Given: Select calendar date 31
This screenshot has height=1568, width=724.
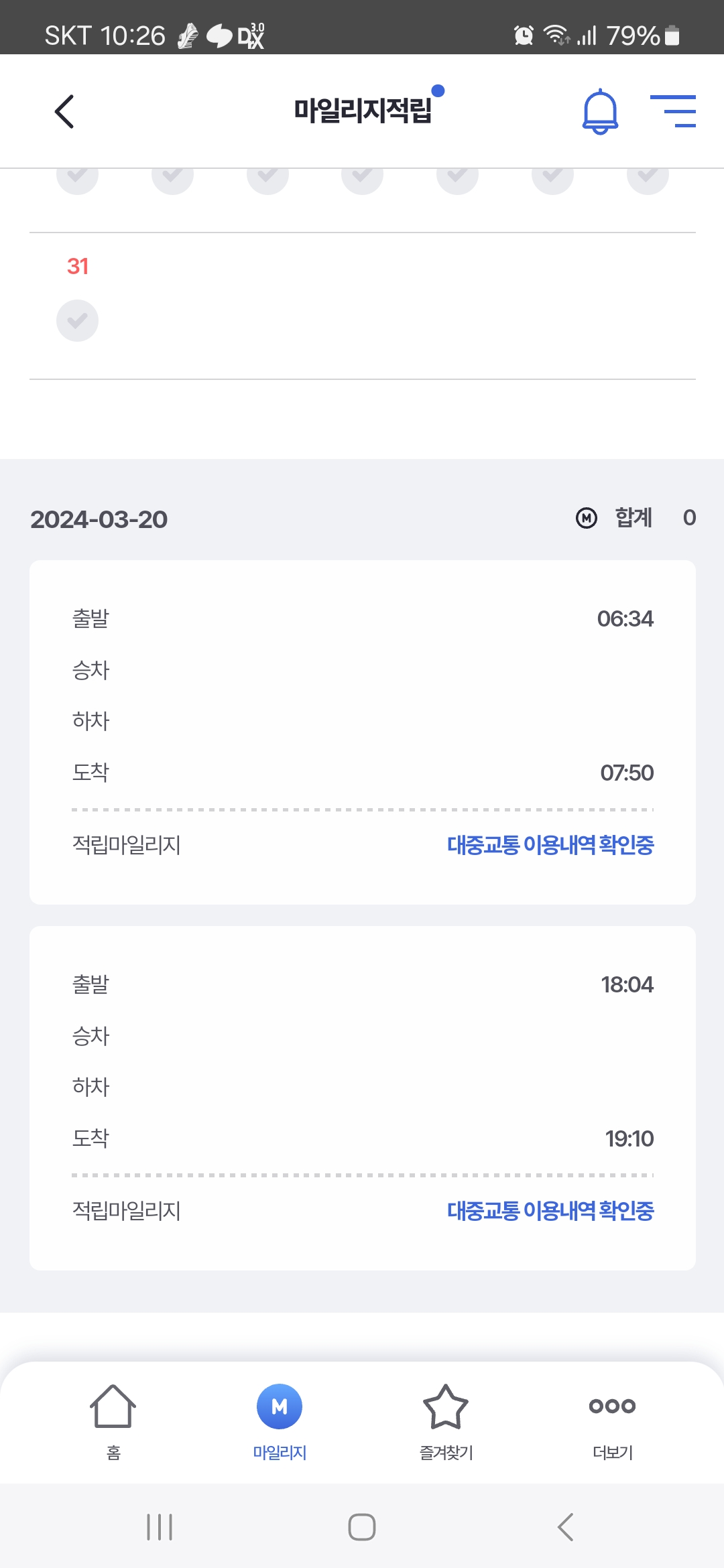Looking at the screenshot, I should point(78,267).
